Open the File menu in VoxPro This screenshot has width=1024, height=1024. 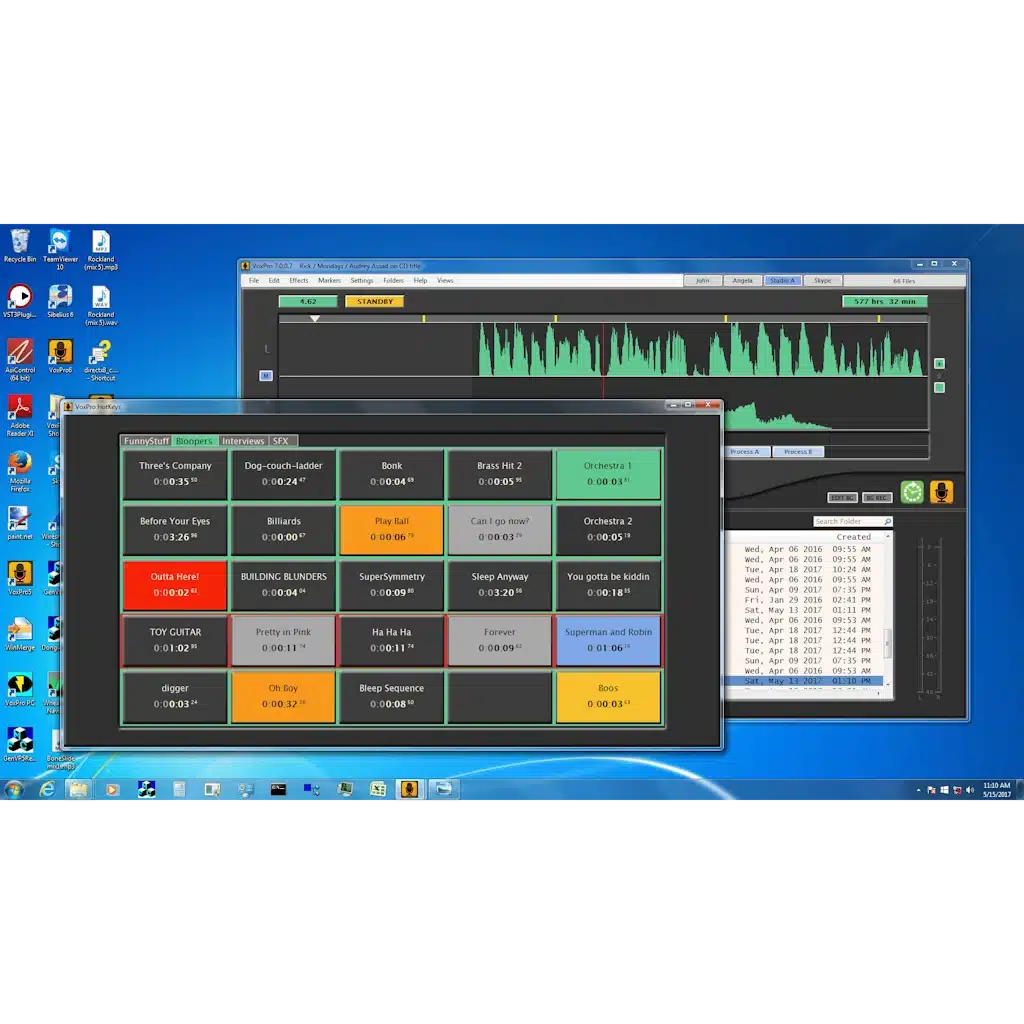pos(254,280)
